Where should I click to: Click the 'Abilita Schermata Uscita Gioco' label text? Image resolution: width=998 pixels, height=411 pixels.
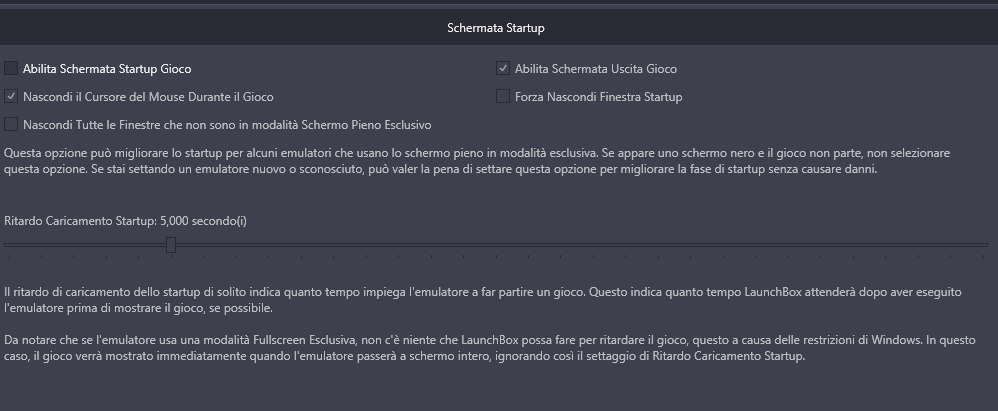(x=596, y=69)
